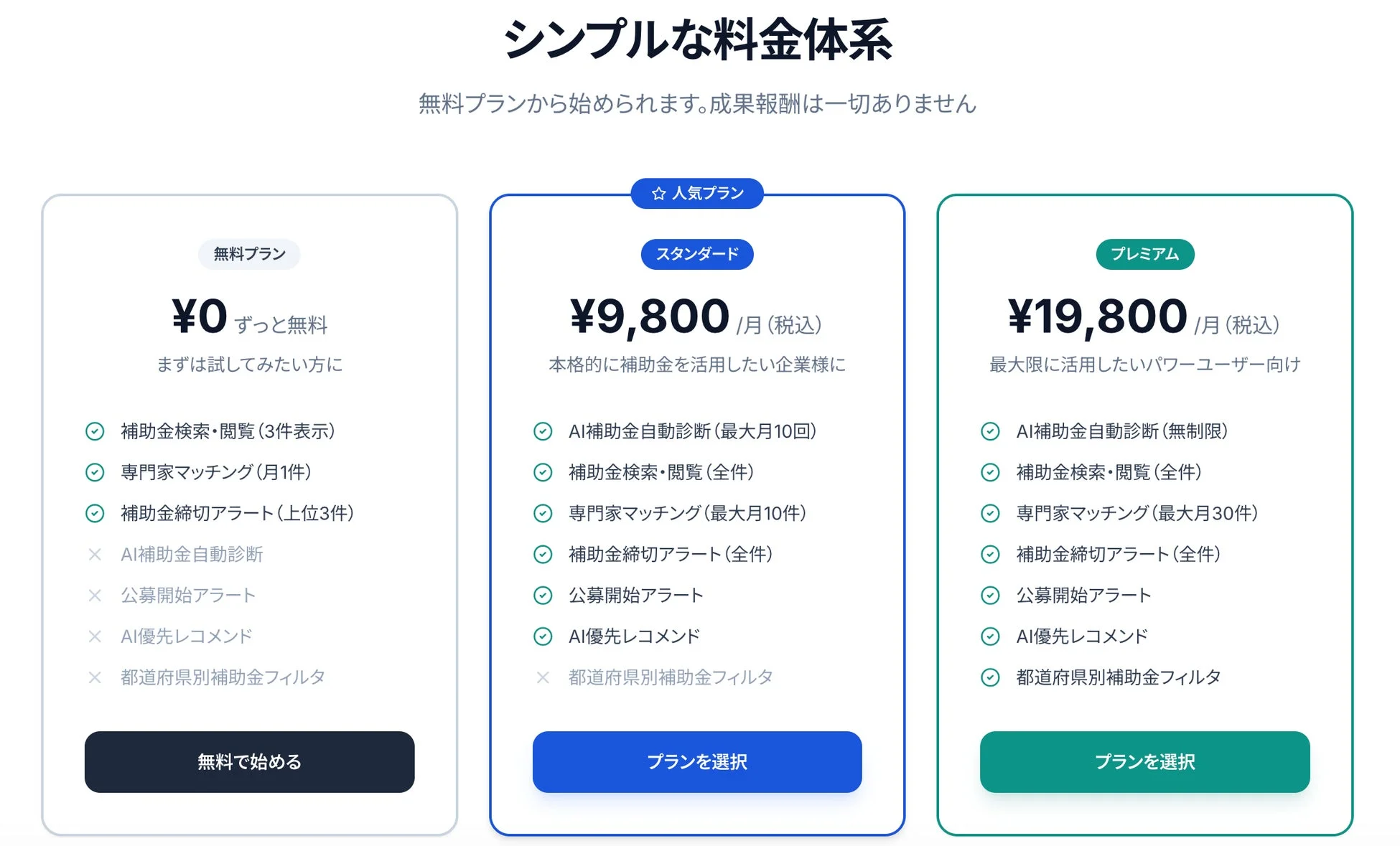The width and height of the screenshot is (1400, 846).
Task: Click the checkmark beside 補助金検索・閲覧（3件表示）
Action: pyautogui.click(x=94, y=431)
